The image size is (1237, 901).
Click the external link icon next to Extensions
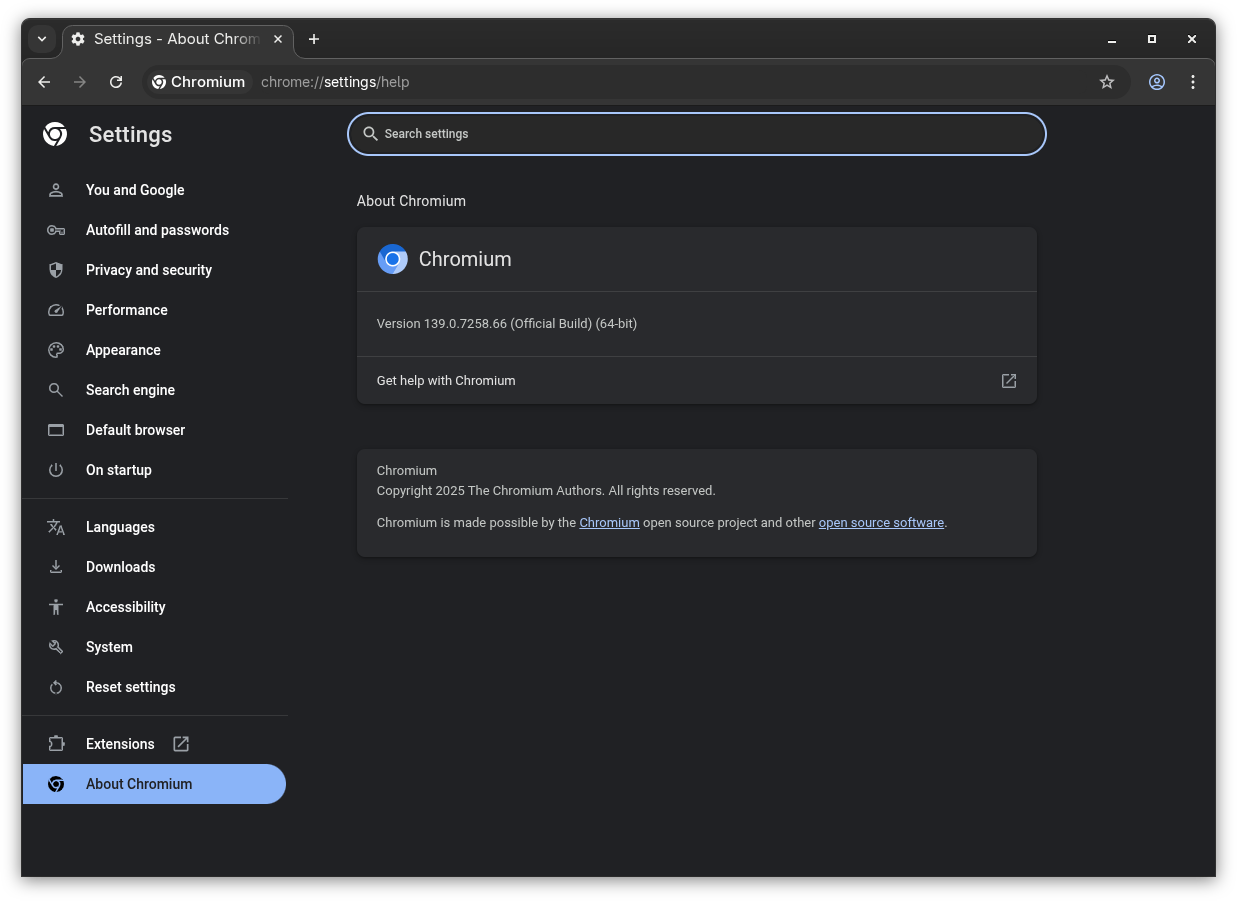[180, 744]
